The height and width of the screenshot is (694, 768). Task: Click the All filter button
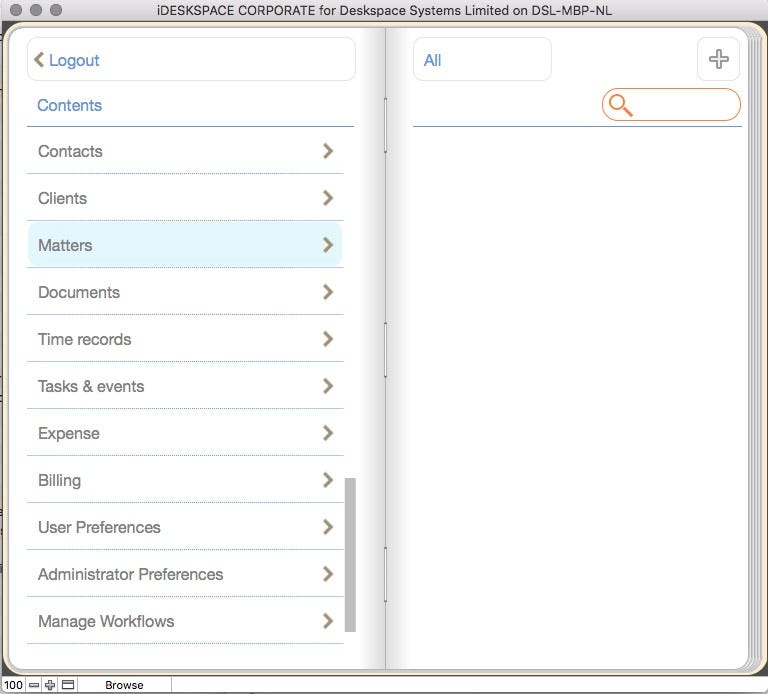(x=482, y=59)
